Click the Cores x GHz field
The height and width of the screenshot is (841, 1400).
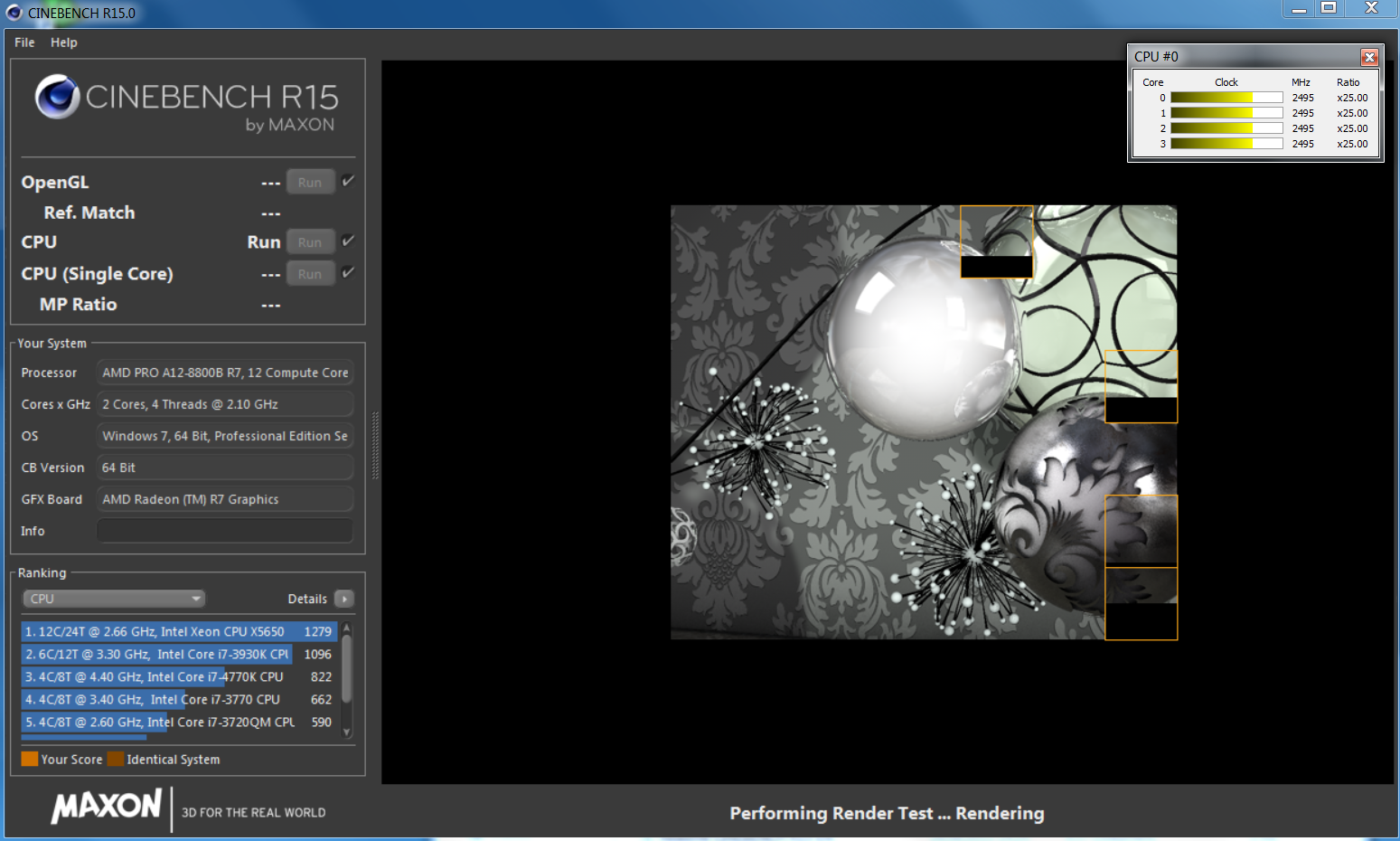point(224,404)
